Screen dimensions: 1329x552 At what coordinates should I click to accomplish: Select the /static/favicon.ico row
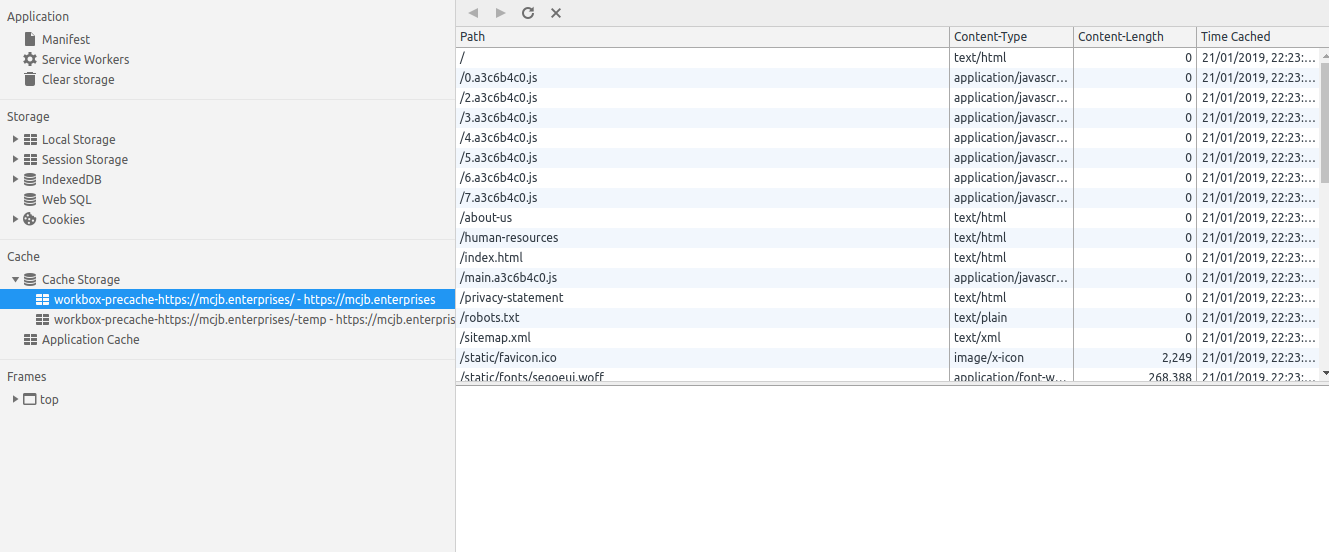(x=888, y=357)
